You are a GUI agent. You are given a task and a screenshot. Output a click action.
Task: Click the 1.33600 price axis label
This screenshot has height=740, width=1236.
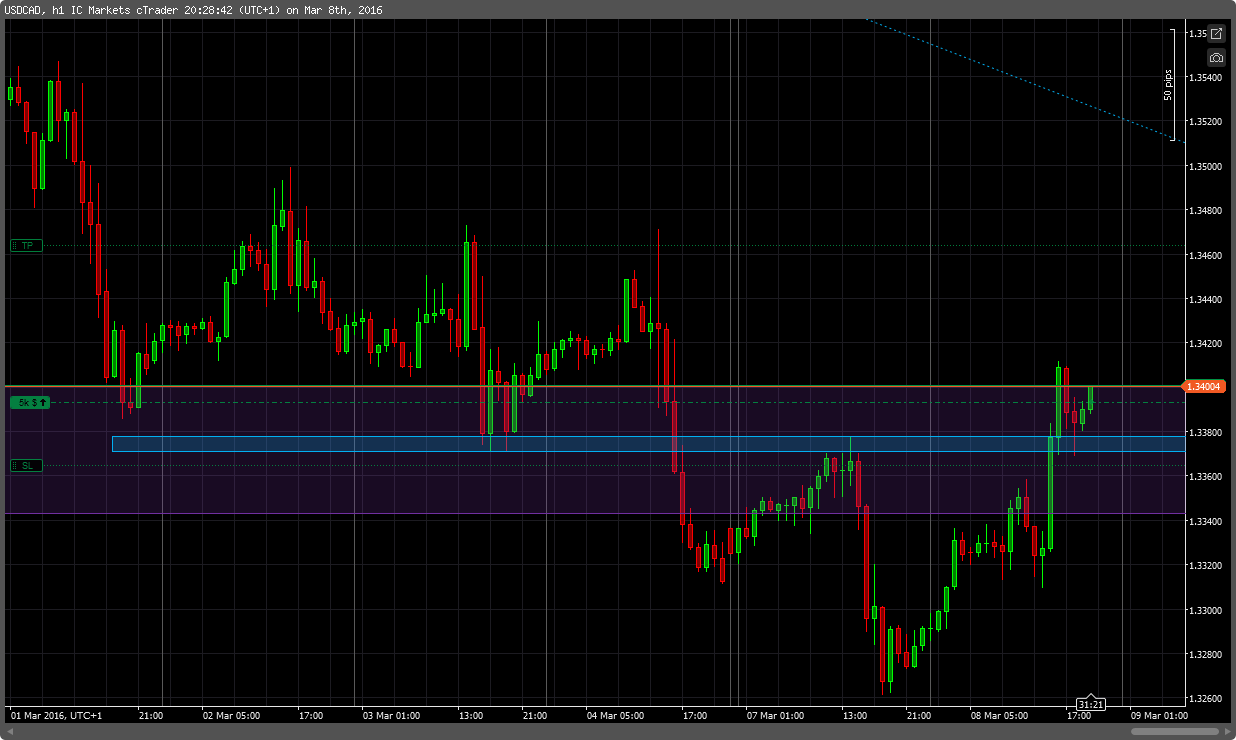(1206, 477)
